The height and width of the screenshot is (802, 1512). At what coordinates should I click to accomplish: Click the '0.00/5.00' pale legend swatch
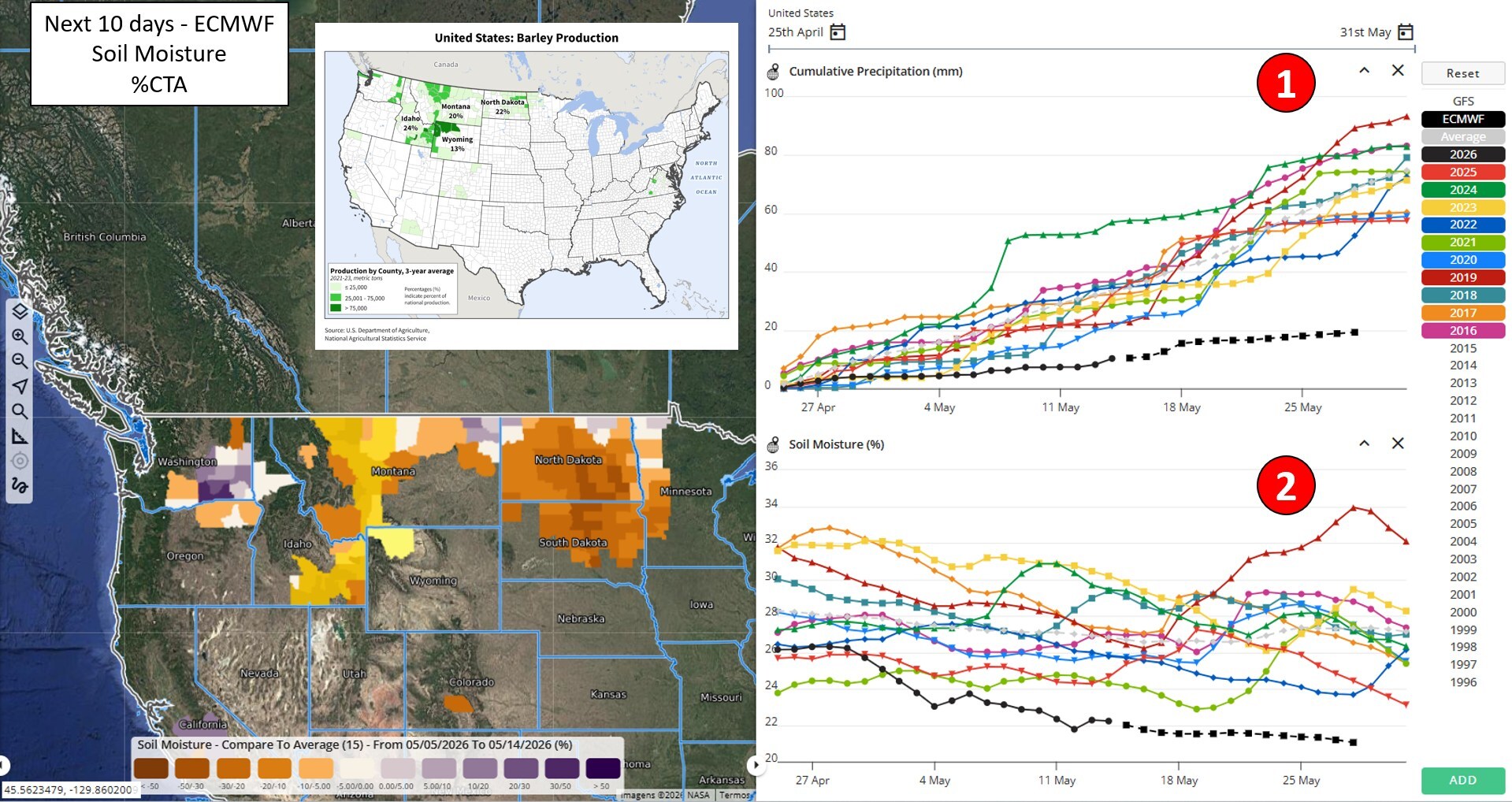[397, 767]
